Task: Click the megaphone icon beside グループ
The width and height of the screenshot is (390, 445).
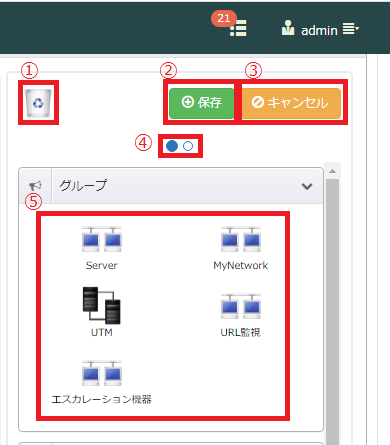Action: click(35, 186)
